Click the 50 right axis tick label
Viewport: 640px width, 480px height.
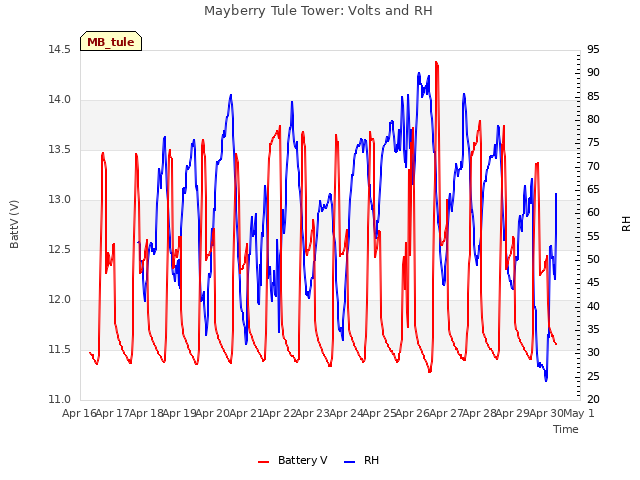(593, 260)
